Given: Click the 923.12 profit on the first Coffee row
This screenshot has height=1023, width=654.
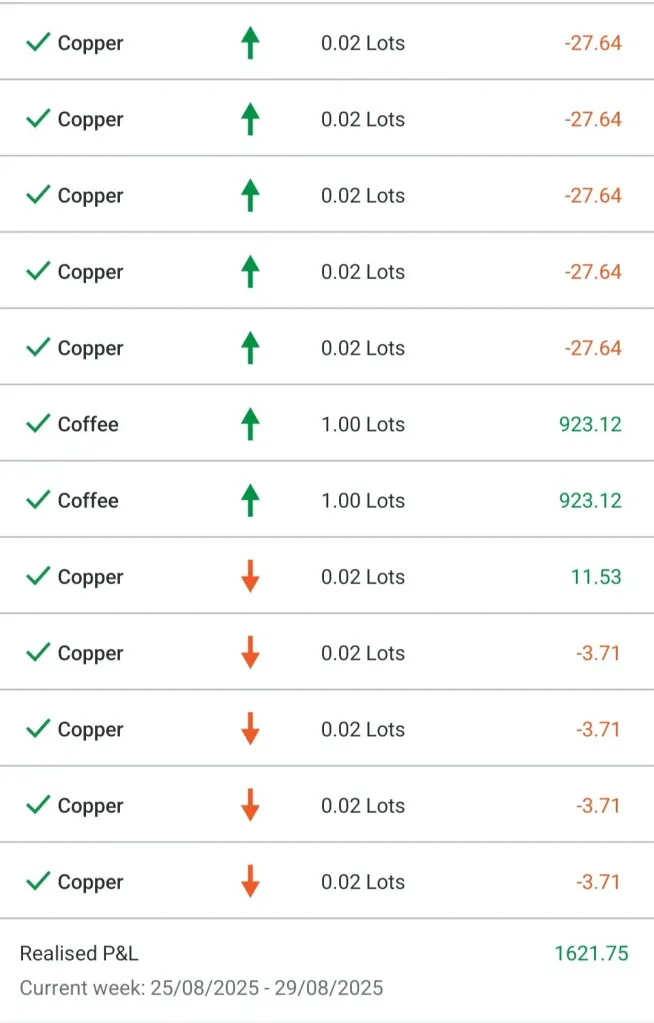Looking at the screenshot, I should [x=590, y=424].
